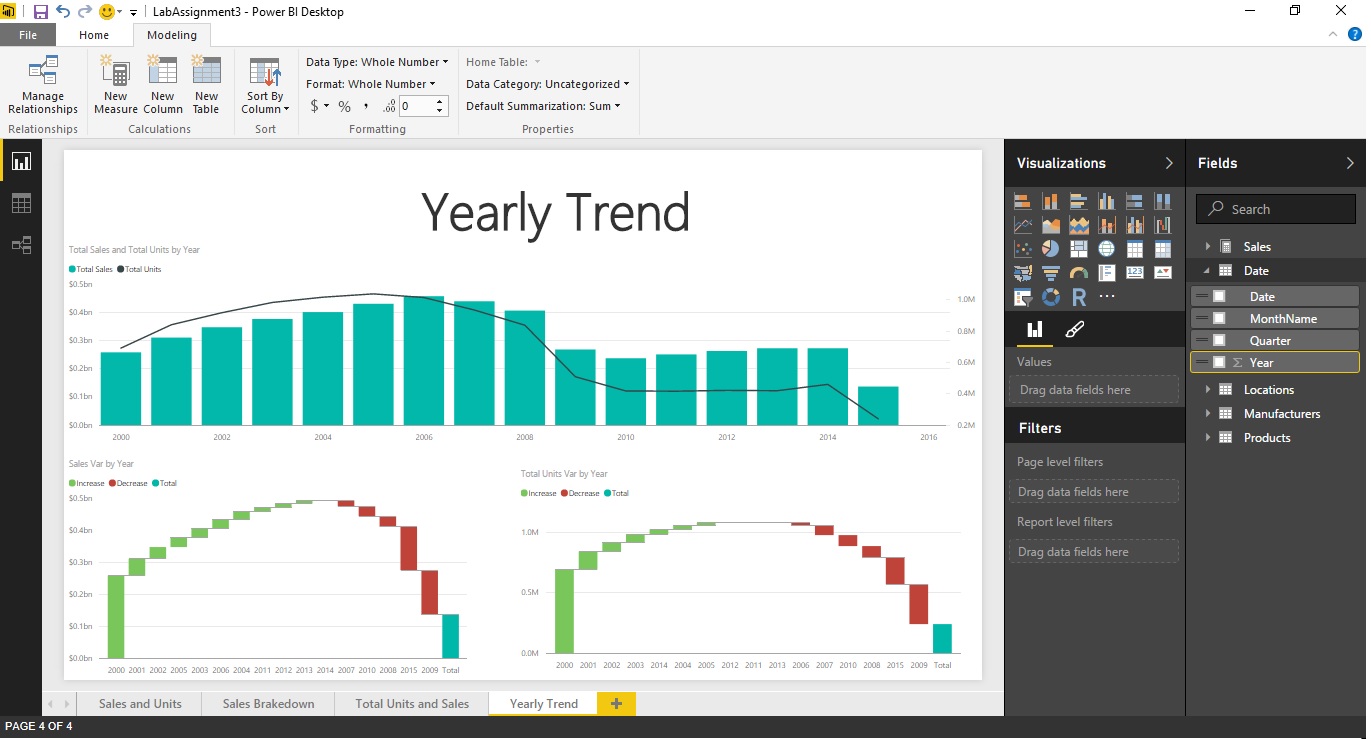Create a New Table
The image size is (1371, 739).
(206, 86)
